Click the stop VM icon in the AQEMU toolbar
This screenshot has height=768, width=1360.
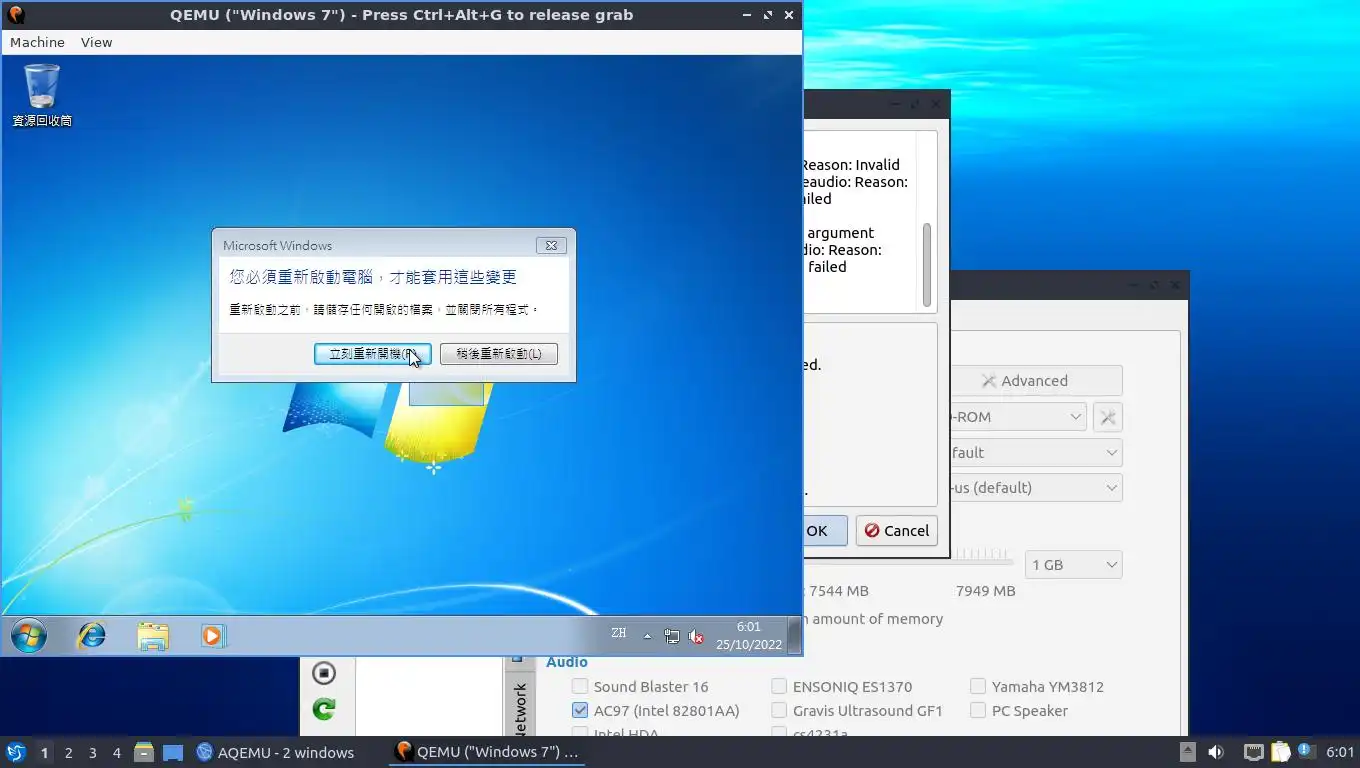point(323,673)
